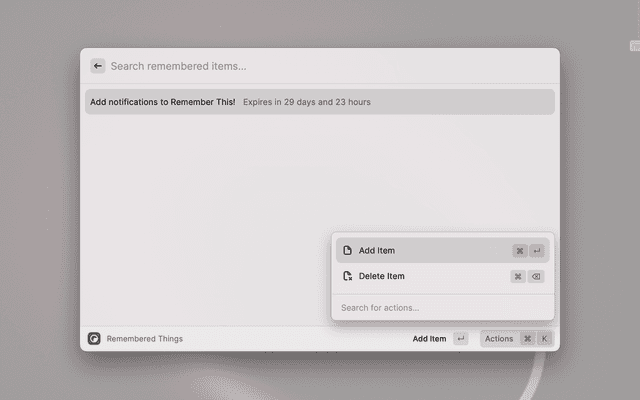Click the K key icon in footer

(545, 339)
